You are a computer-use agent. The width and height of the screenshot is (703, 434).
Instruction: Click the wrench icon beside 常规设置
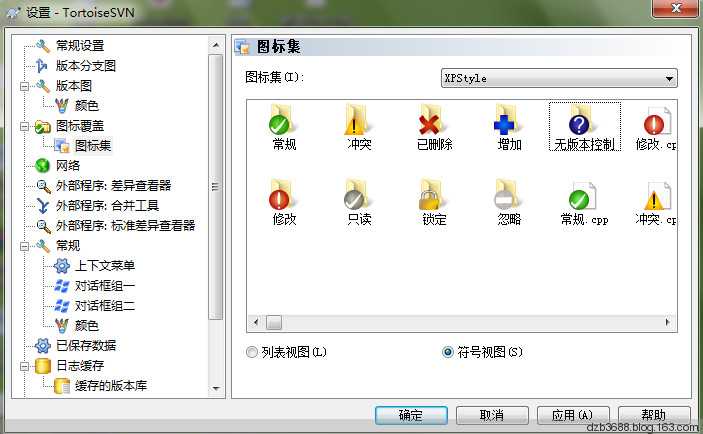tap(43, 46)
